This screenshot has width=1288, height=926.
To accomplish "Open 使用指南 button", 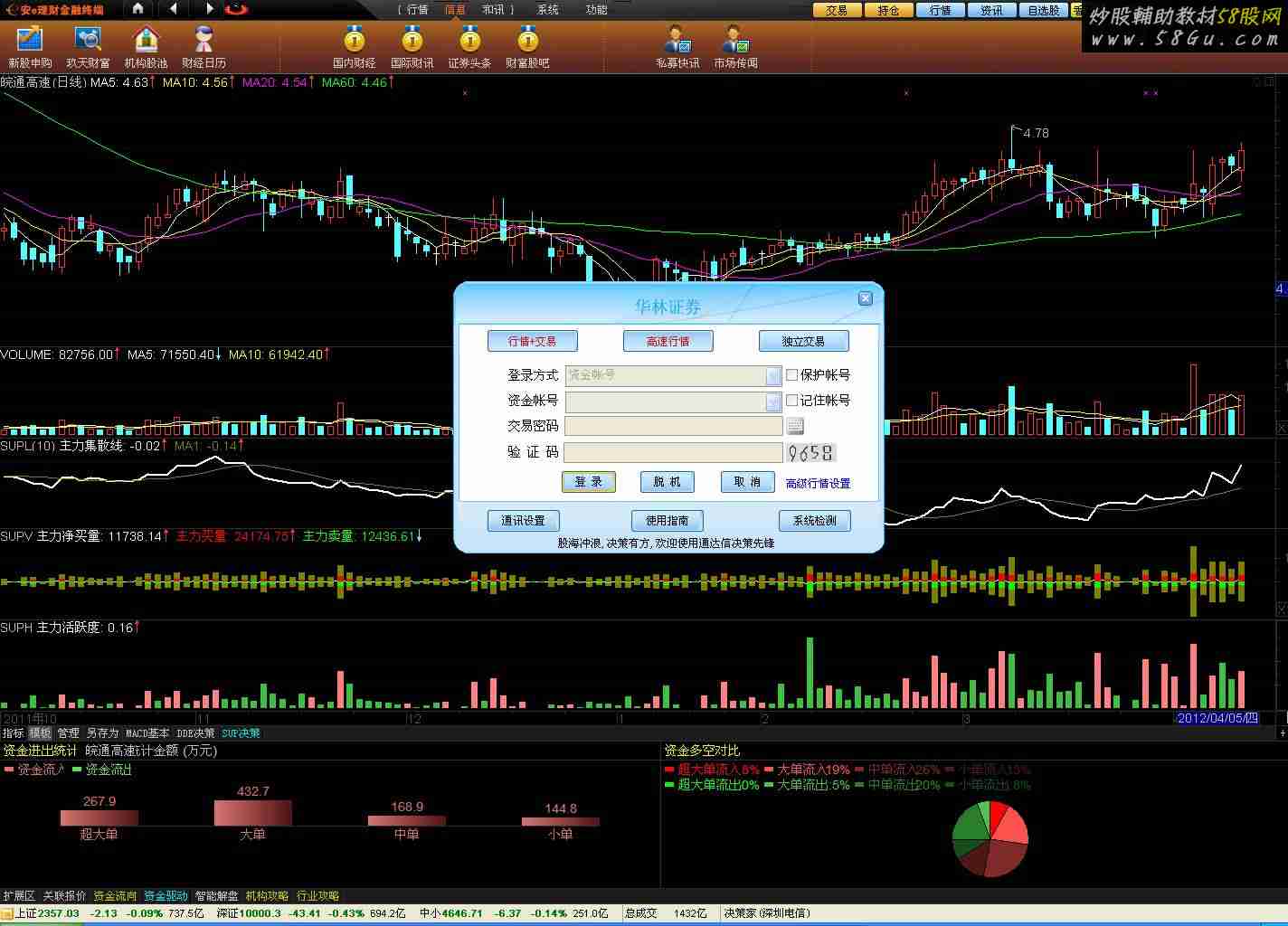I will pyautogui.click(x=668, y=521).
